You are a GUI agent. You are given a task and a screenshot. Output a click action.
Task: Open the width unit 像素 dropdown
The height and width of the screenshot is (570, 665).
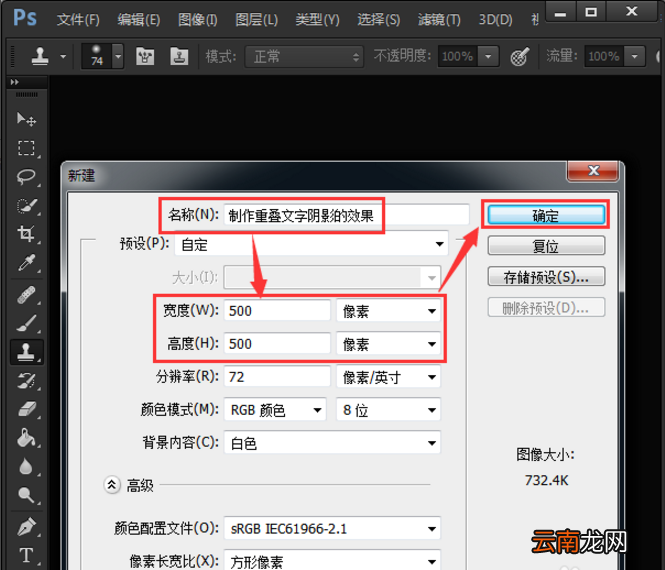pyautogui.click(x=388, y=311)
